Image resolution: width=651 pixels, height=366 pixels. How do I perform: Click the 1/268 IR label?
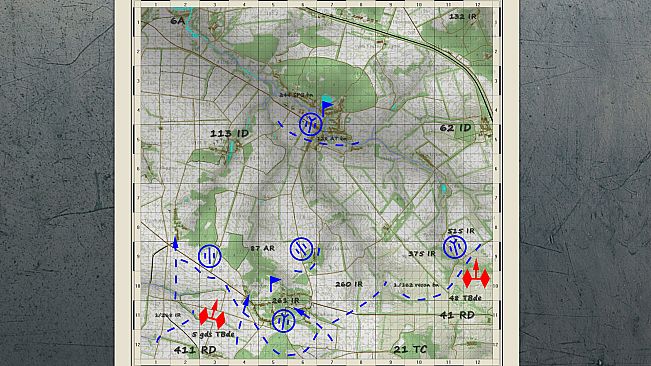coord(168,315)
